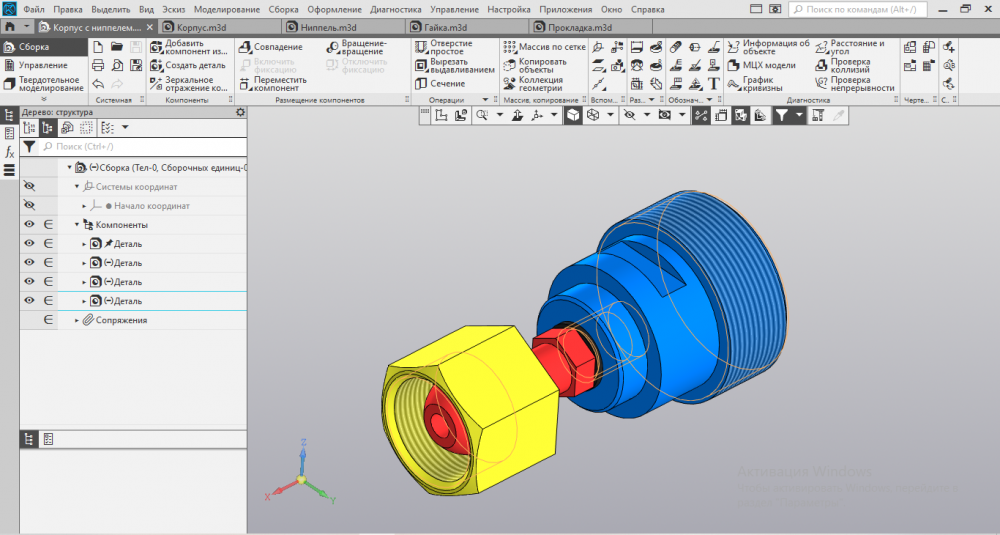The image size is (1000, 535).
Task: Hide the Компоненты group using eye icon
Action: tap(28, 225)
